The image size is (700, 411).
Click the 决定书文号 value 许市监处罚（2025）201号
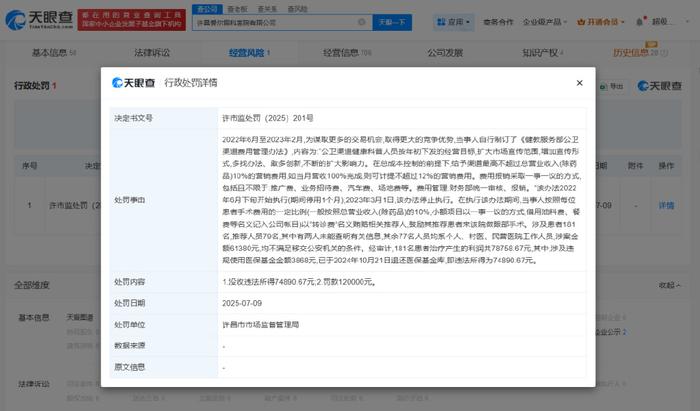pos(267,118)
